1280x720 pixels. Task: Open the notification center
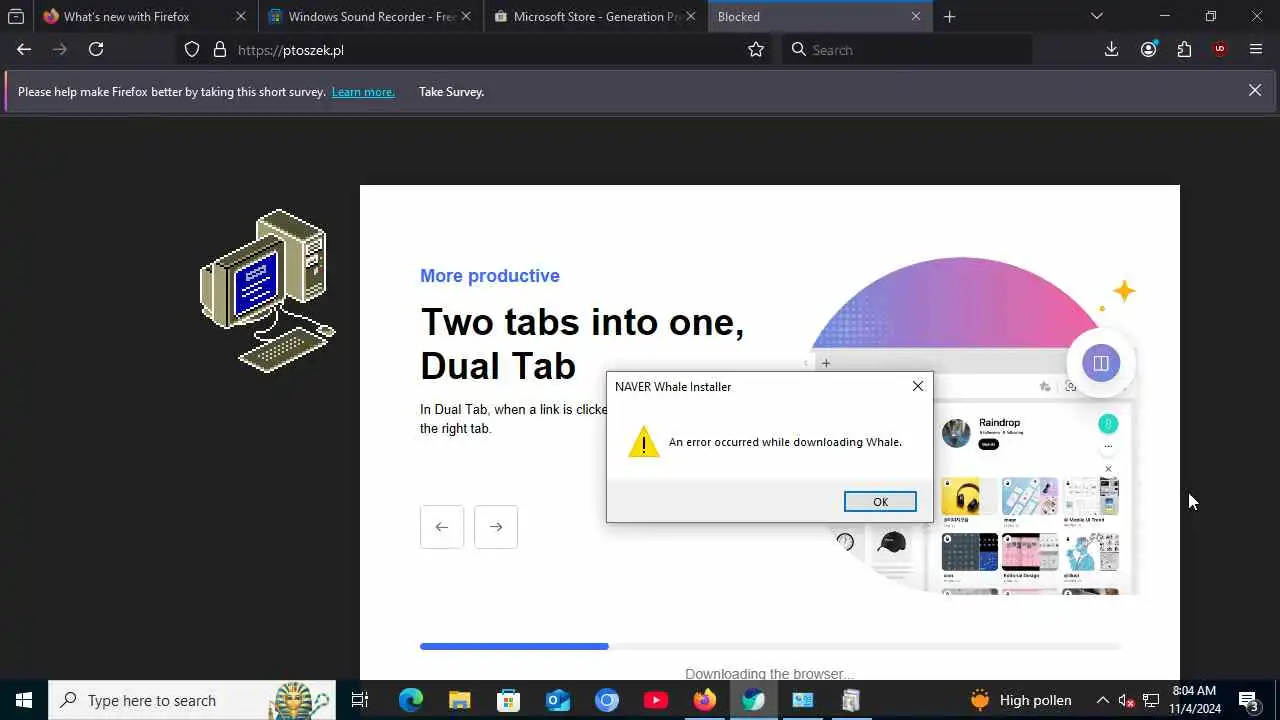[x=1248, y=700]
